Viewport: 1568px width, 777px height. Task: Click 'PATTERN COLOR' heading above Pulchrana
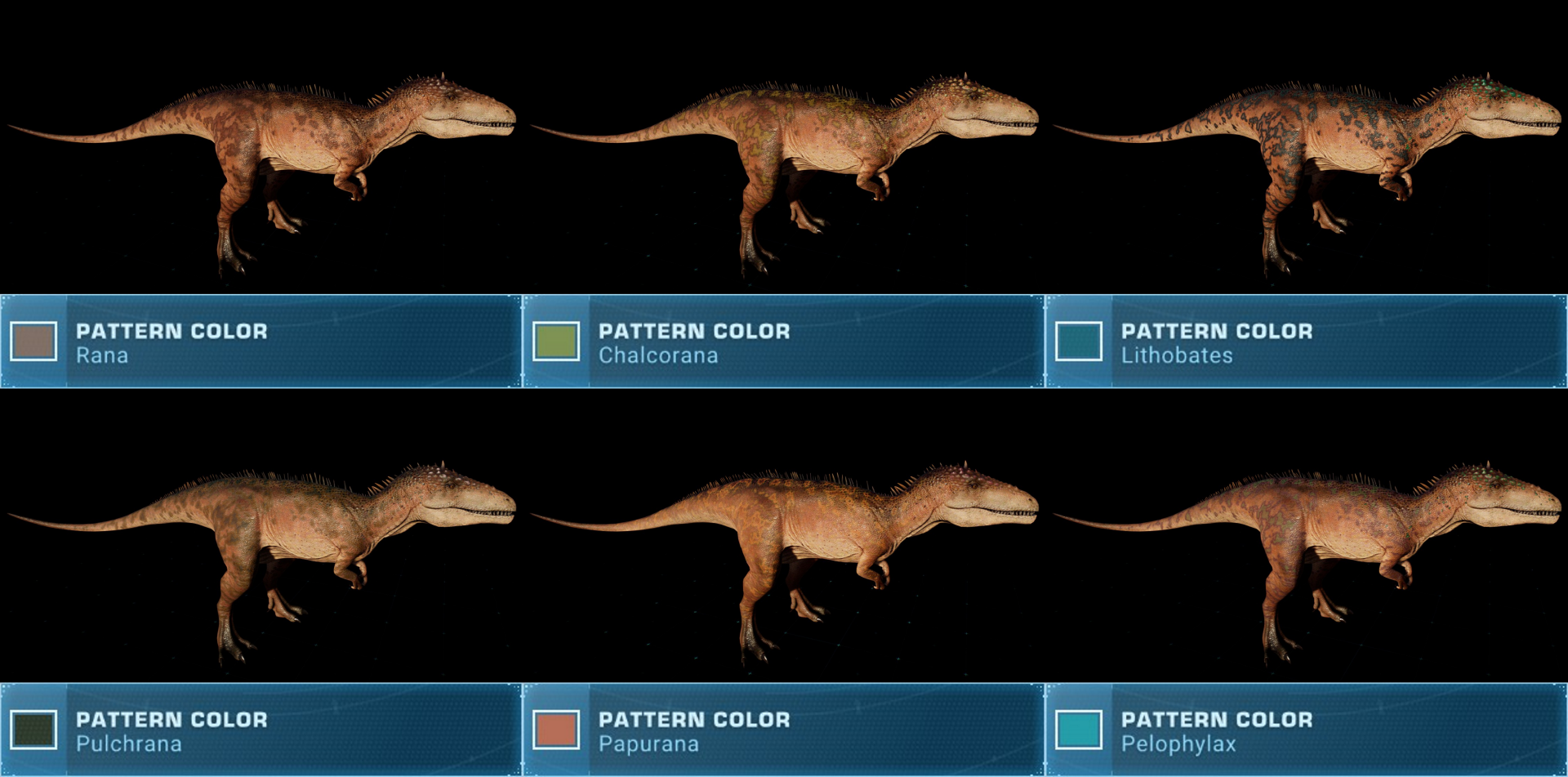point(171,720)
